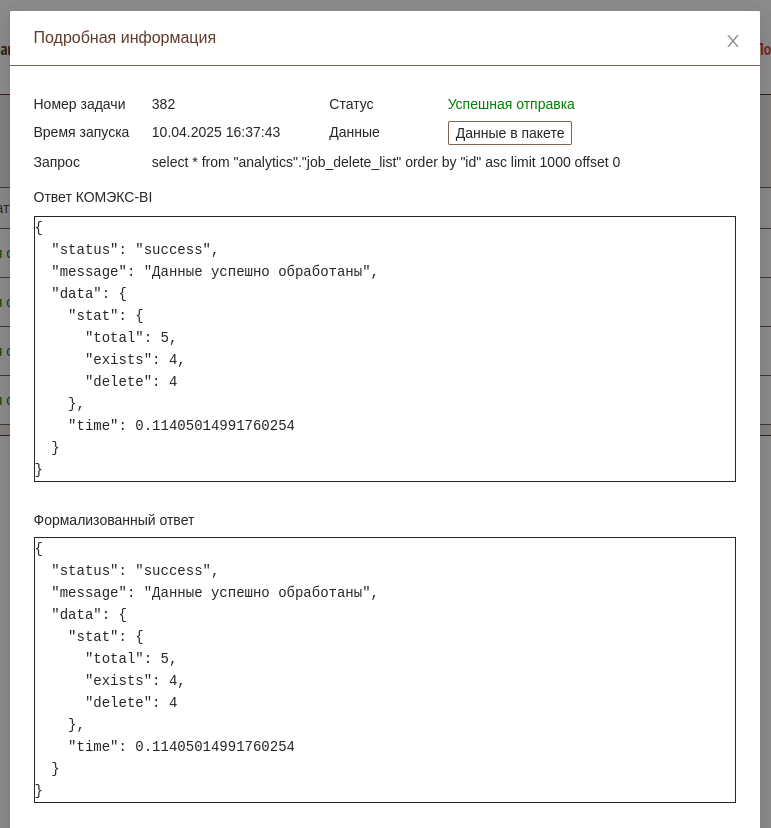Click the "total": 5 line in Ответ КОМЭКС-BI box
771x828 pixels.
point(130,338)
